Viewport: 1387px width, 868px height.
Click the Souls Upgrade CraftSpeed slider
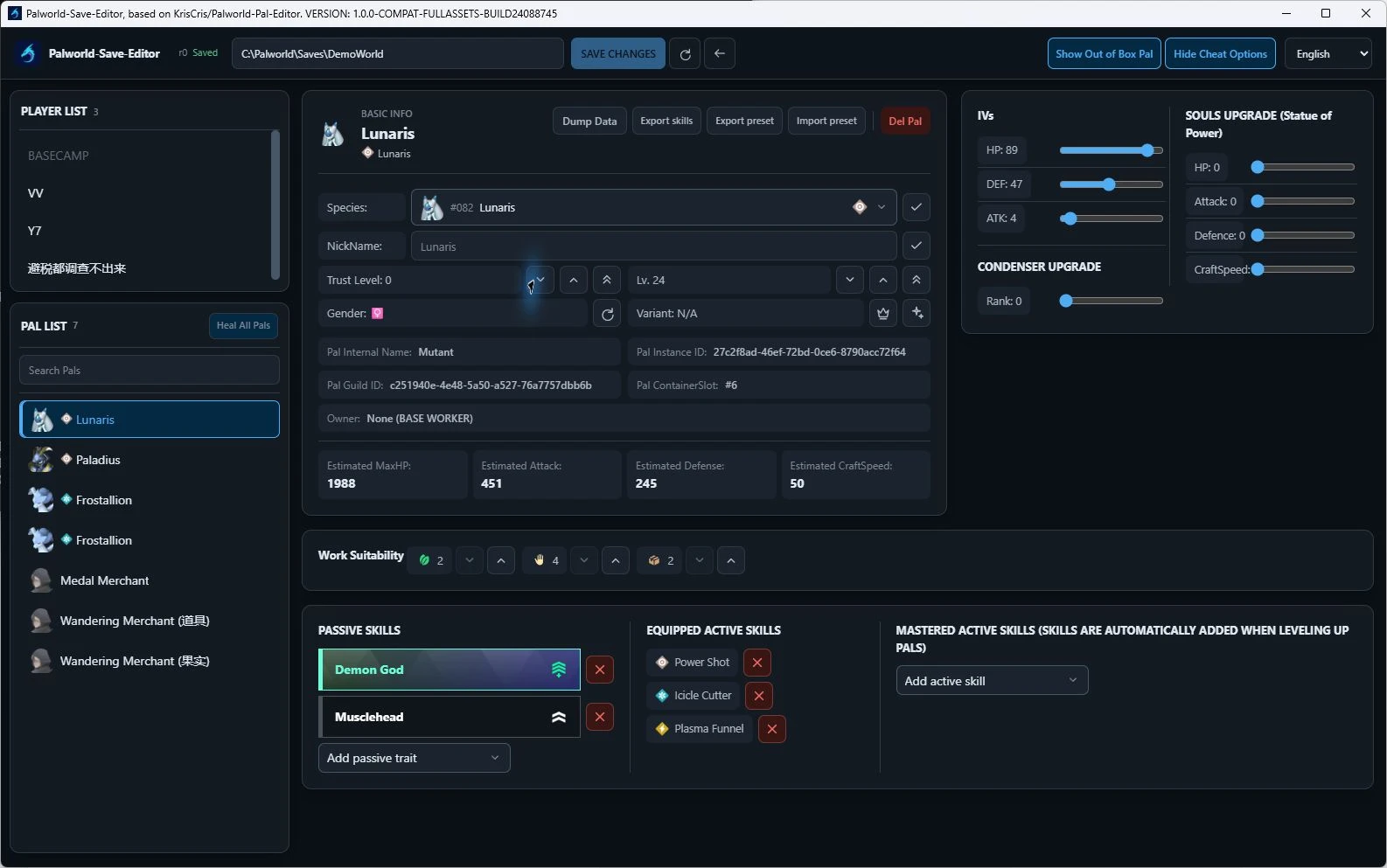tap(1303, 269)
